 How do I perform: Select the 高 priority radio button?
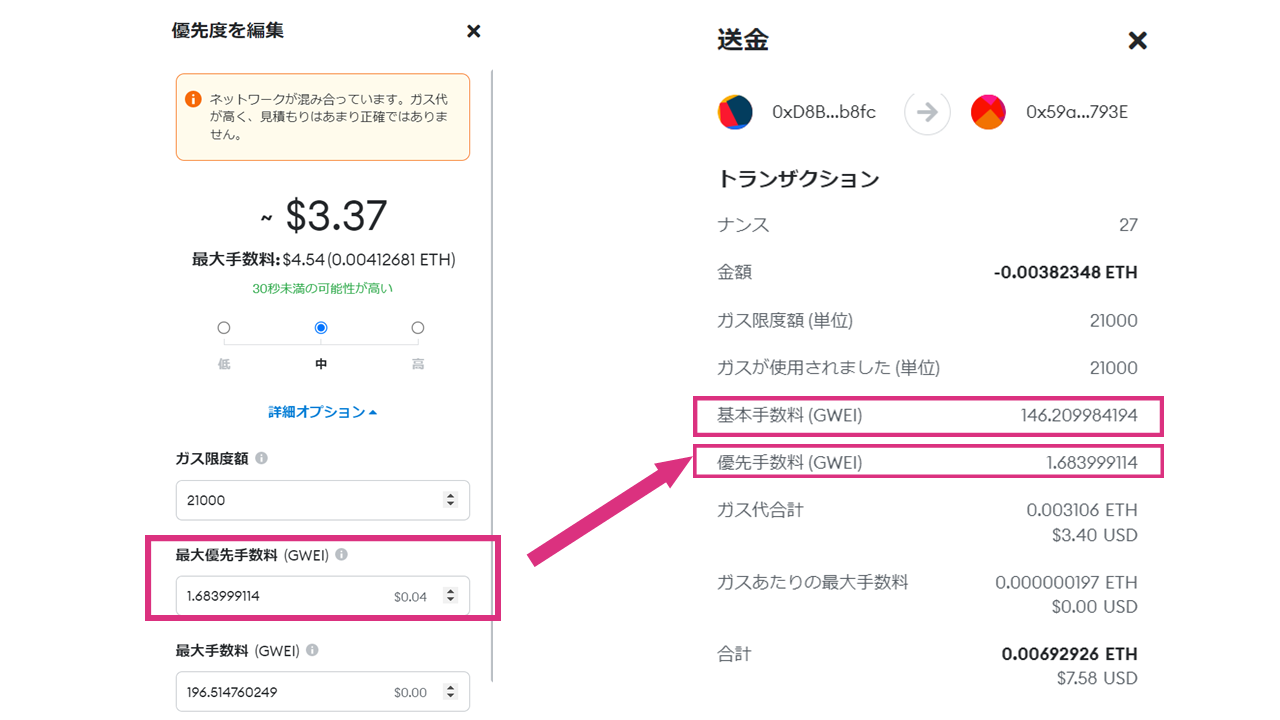tap(417, 327)
